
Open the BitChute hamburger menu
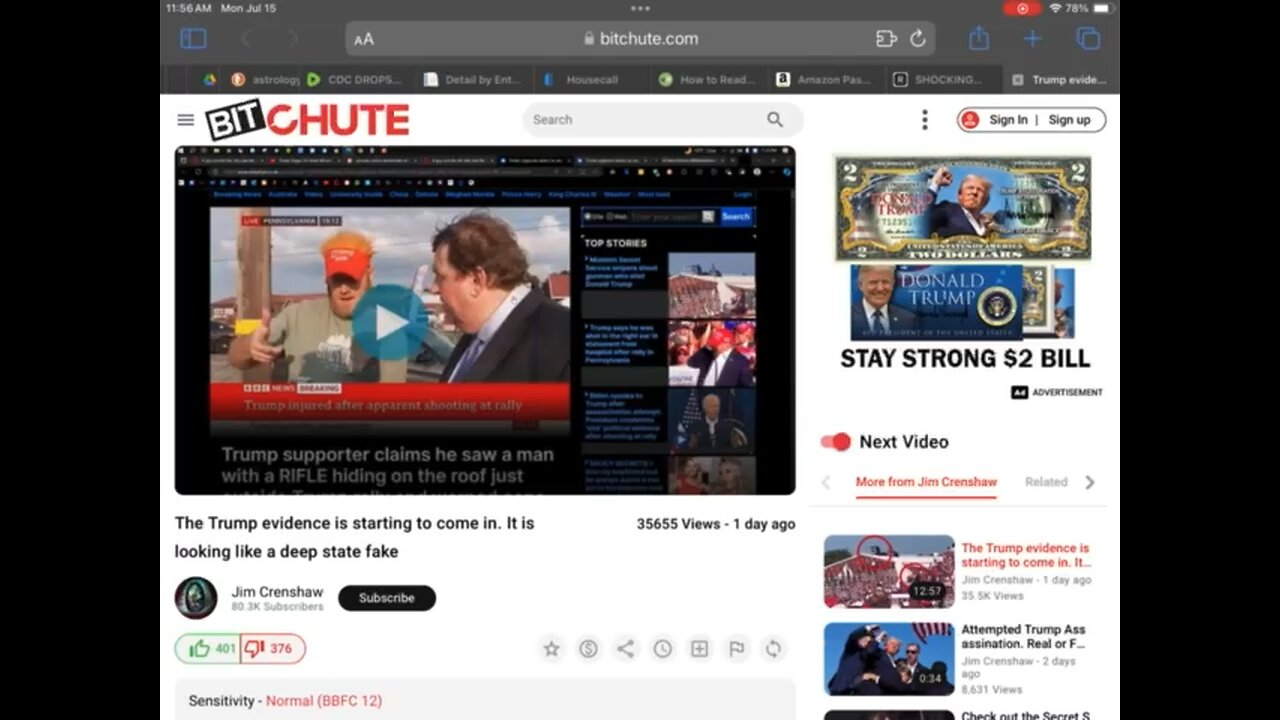pyautogui.click(x=185, y=120)
